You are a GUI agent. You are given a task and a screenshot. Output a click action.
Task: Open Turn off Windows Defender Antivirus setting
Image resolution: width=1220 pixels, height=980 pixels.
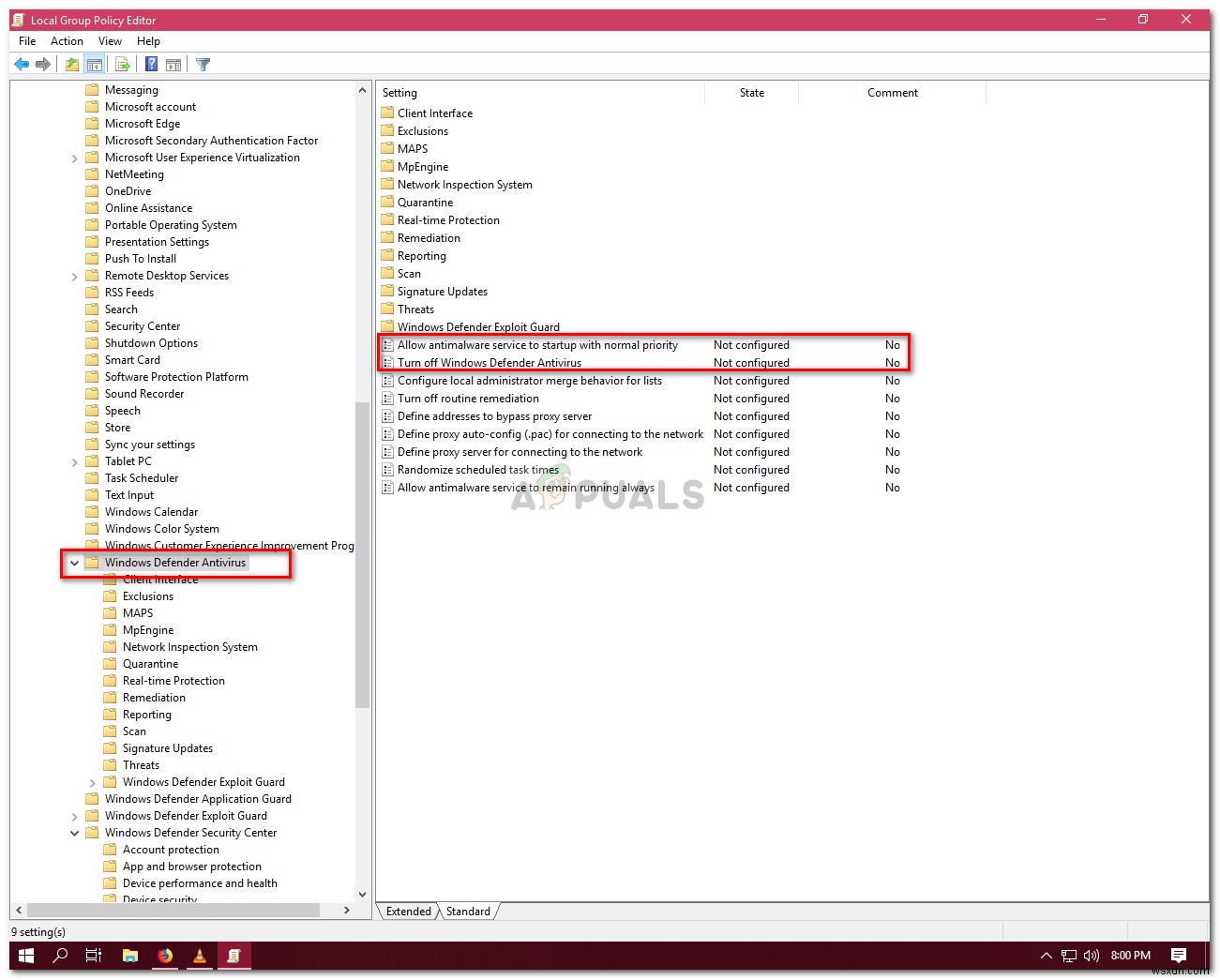[490, 362]
